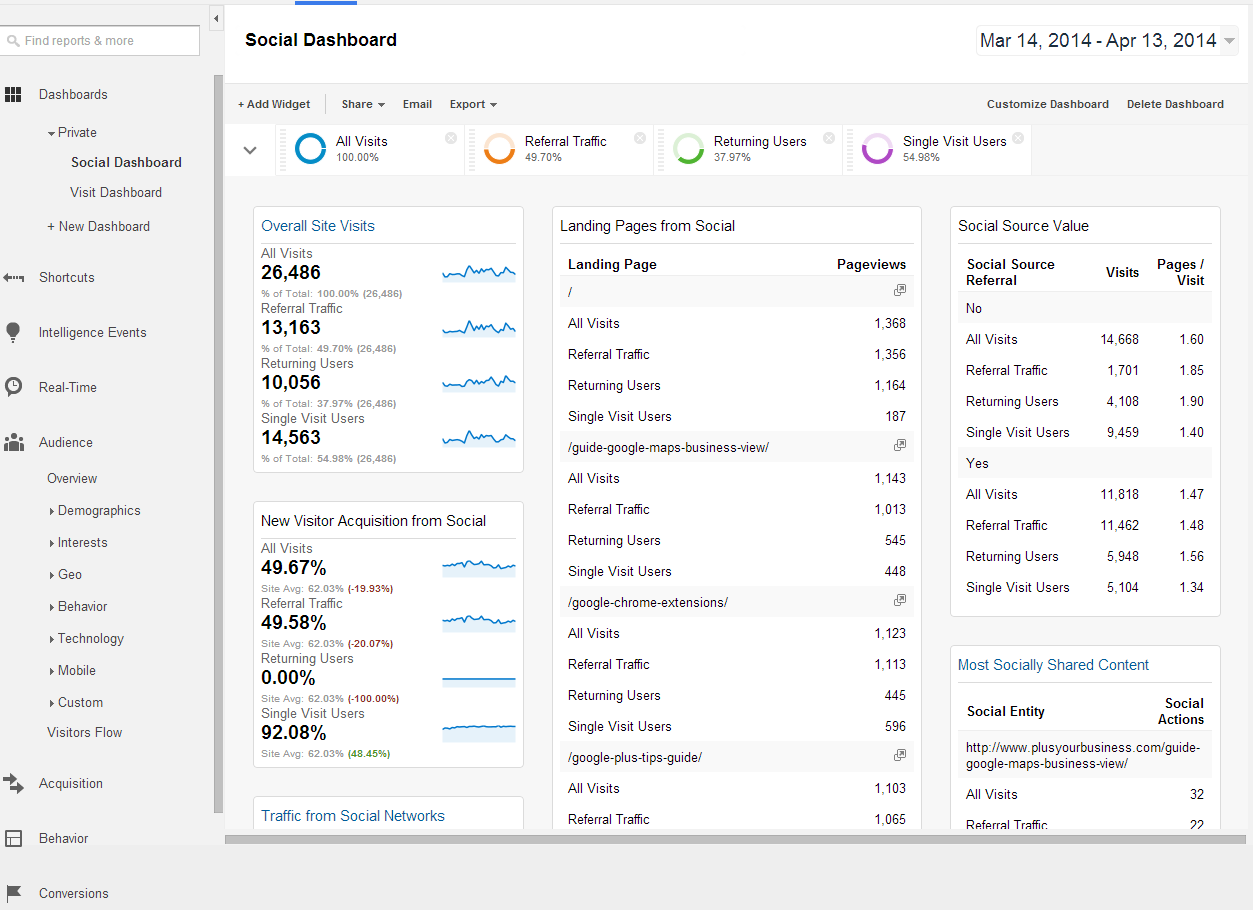Open the Share dropdown menu

click(x=363, y=104)
